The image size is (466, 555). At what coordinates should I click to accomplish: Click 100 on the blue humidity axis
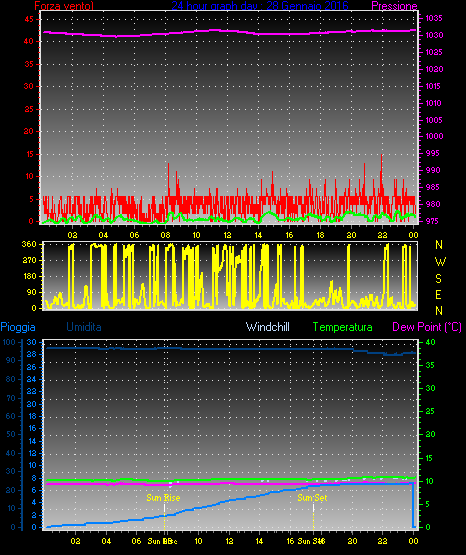point(9,342)
